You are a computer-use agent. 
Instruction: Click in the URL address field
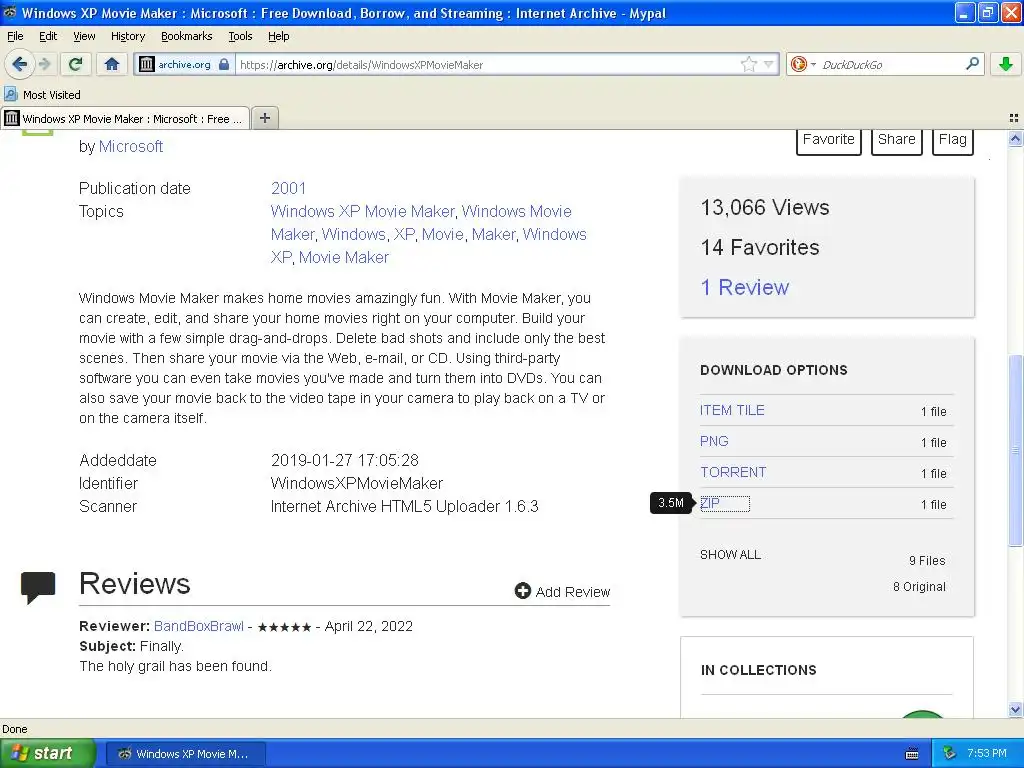coord(487,65)
